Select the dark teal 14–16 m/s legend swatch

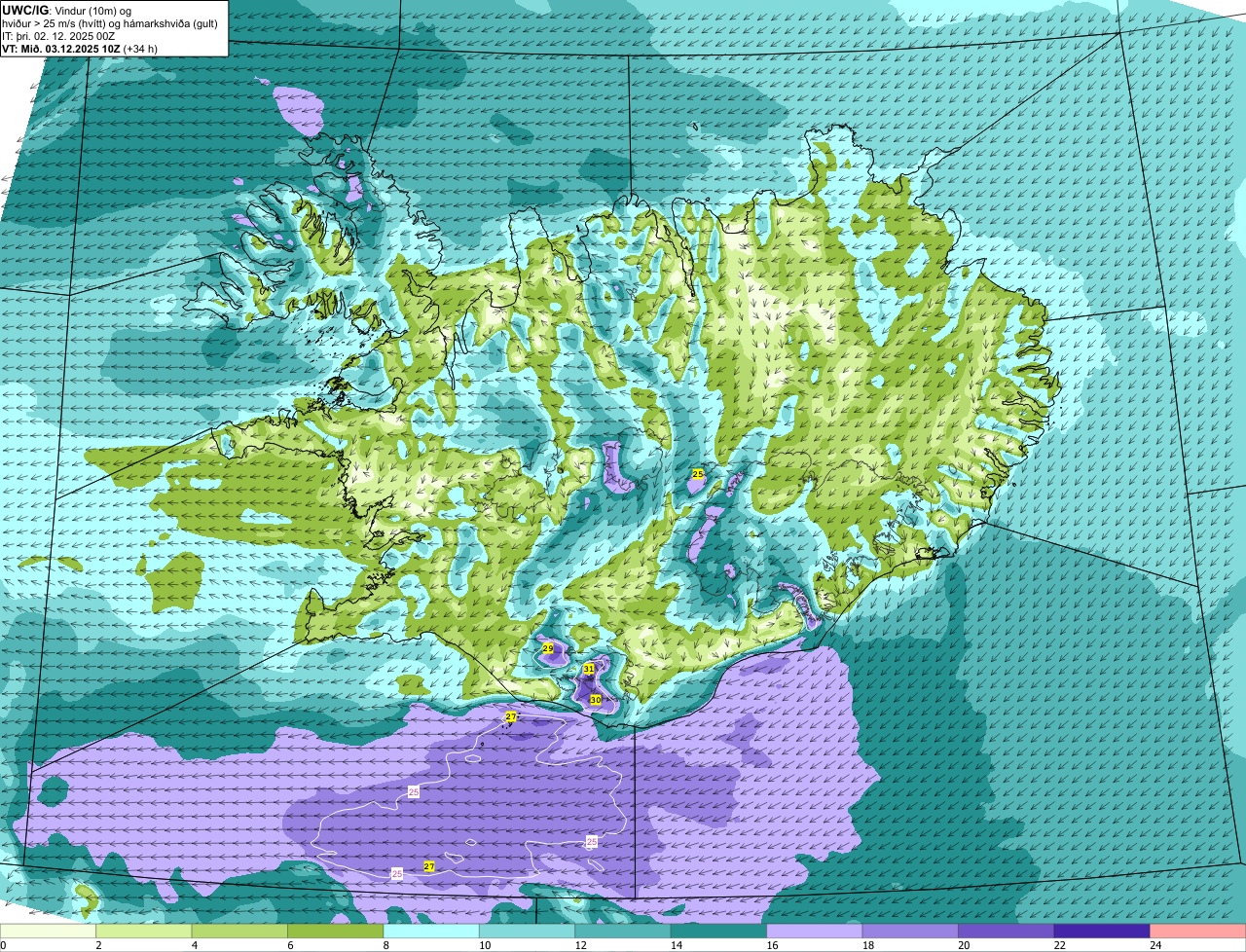point(718,932)
